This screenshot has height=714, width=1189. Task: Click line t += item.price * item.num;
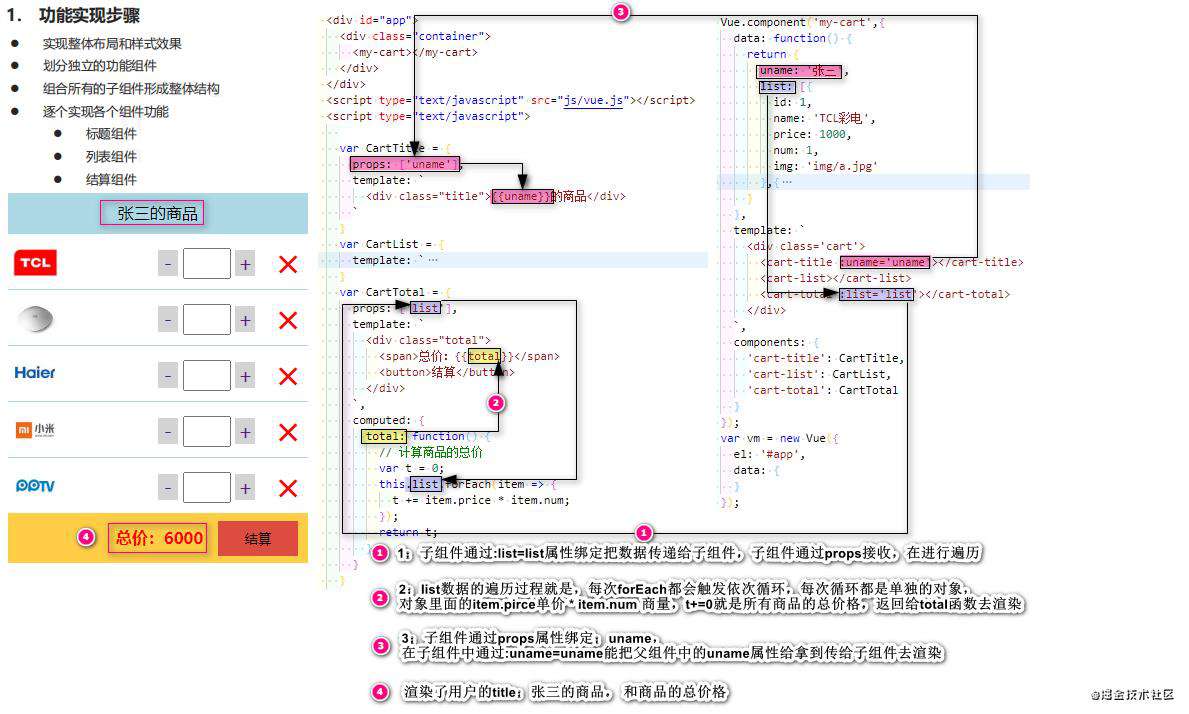pyautogui.click(x=481, y=500)
